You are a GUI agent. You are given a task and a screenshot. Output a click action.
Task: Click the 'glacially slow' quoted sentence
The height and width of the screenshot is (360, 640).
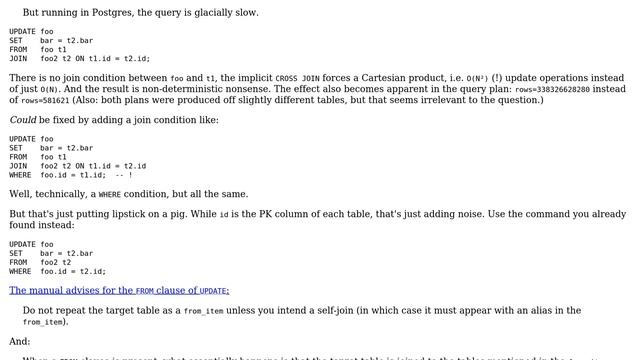click(140, 13)
